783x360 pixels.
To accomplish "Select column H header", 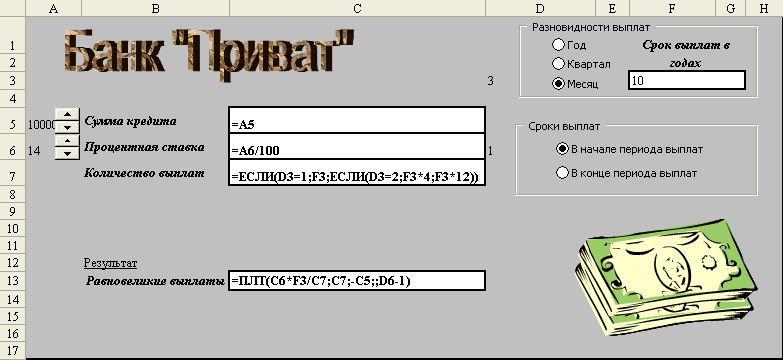I will coord(764,8).
